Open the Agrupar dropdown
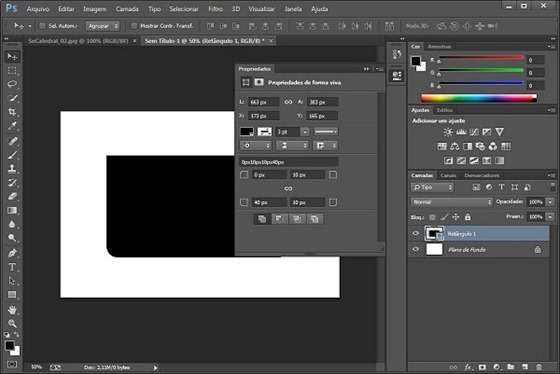The width and height of the screenshot is (560, 374). [102, 26]
